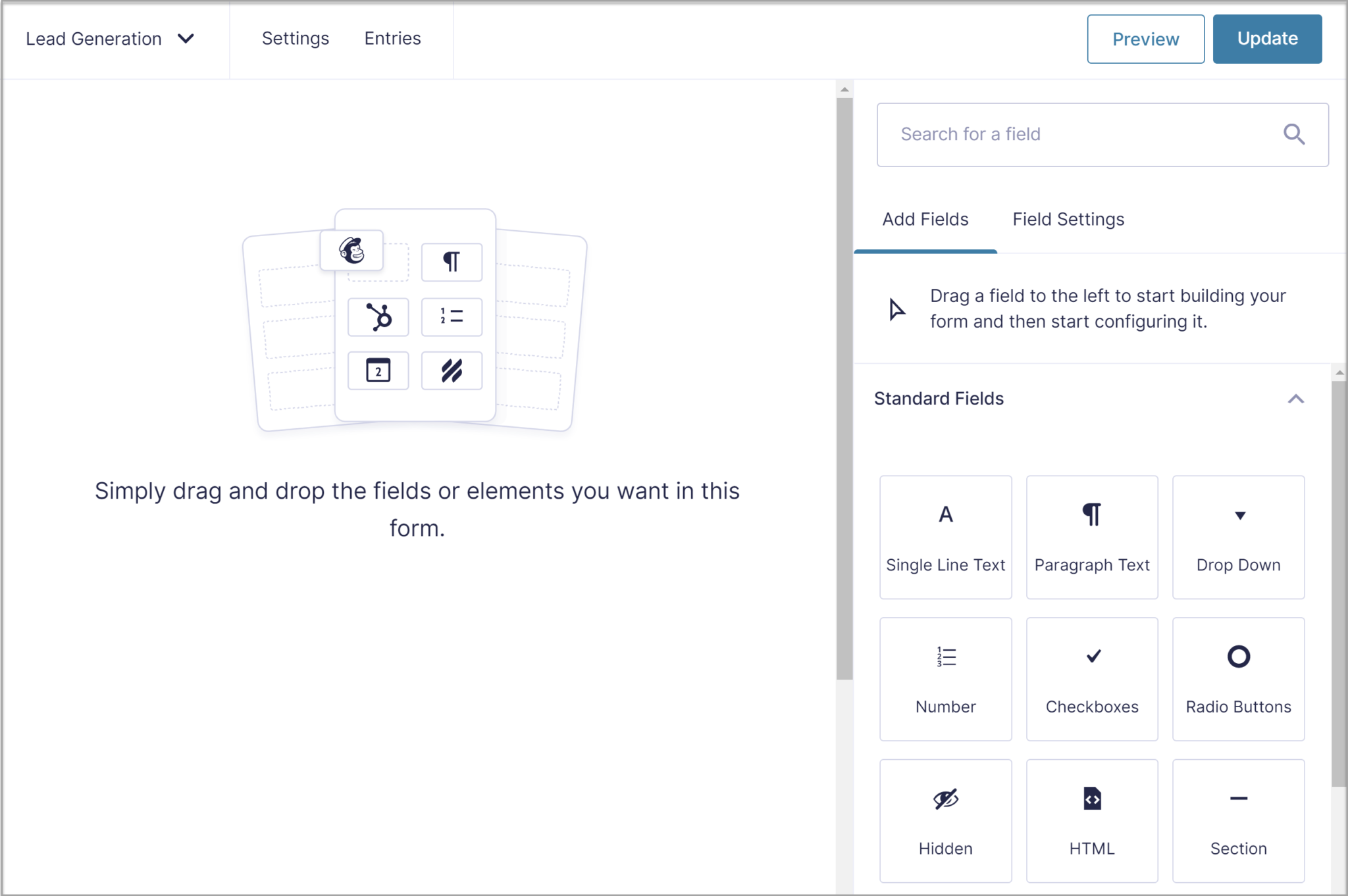Collapse the Standard Fields section
Image resolution: width=1348 pixels, height=896 pixels.
1295,399
